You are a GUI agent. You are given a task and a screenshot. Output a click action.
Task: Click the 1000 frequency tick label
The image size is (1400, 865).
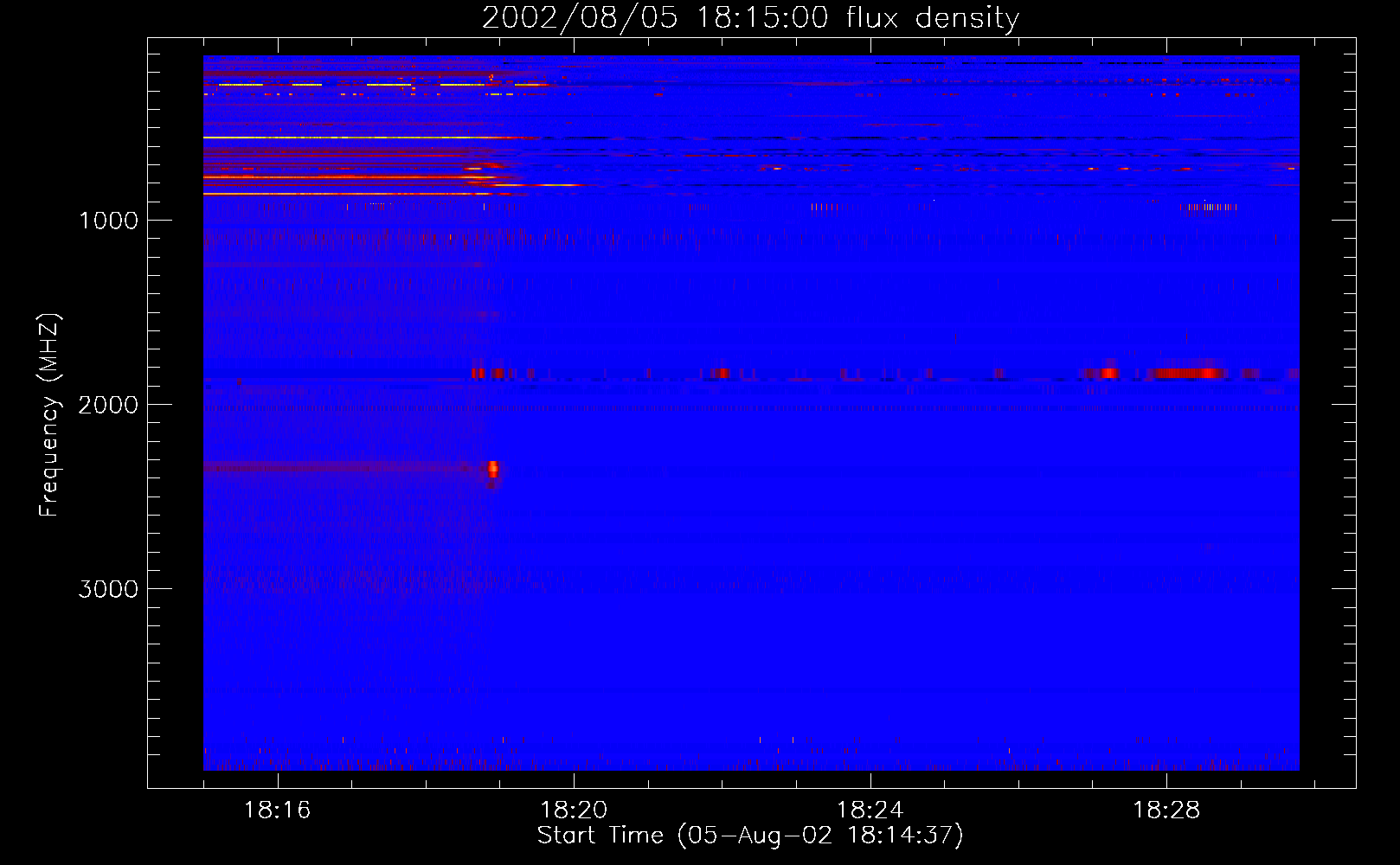[108, 221]
